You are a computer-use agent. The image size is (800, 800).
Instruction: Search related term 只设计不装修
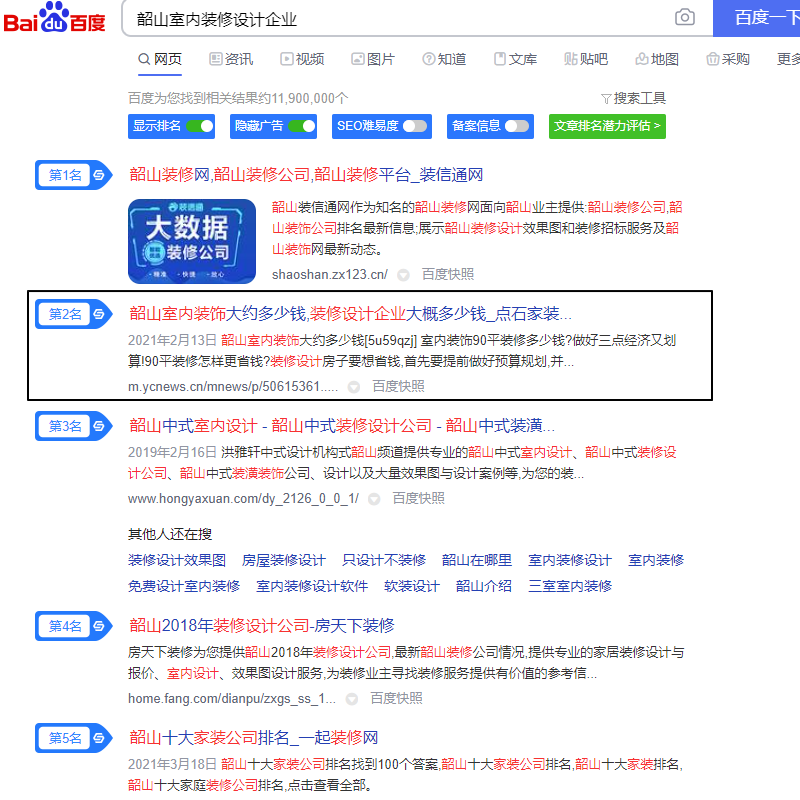coord(384,560)
